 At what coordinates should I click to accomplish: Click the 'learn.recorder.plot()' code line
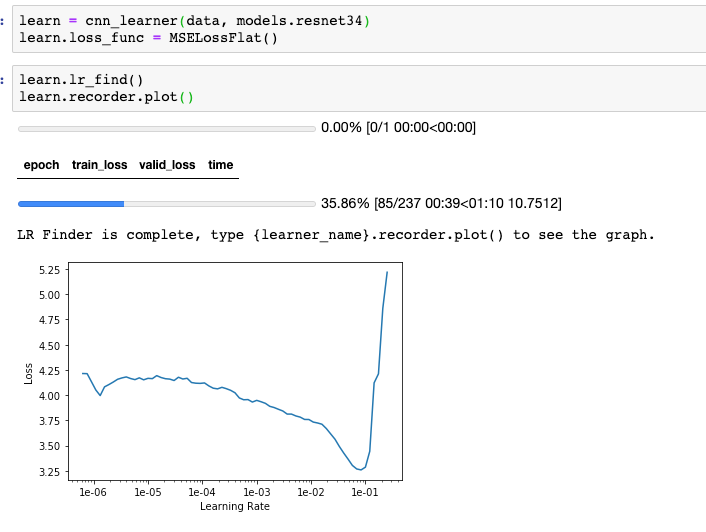coord(106,97)
